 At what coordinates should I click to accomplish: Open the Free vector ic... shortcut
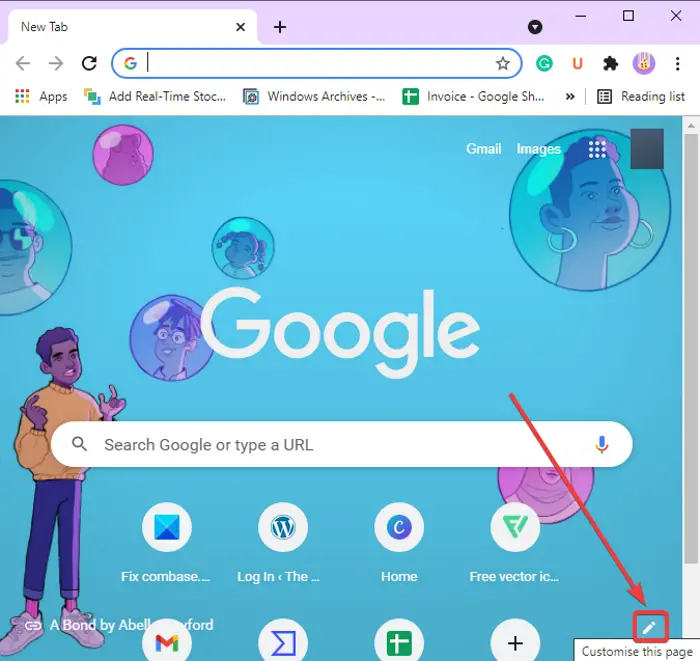point(515,544)
